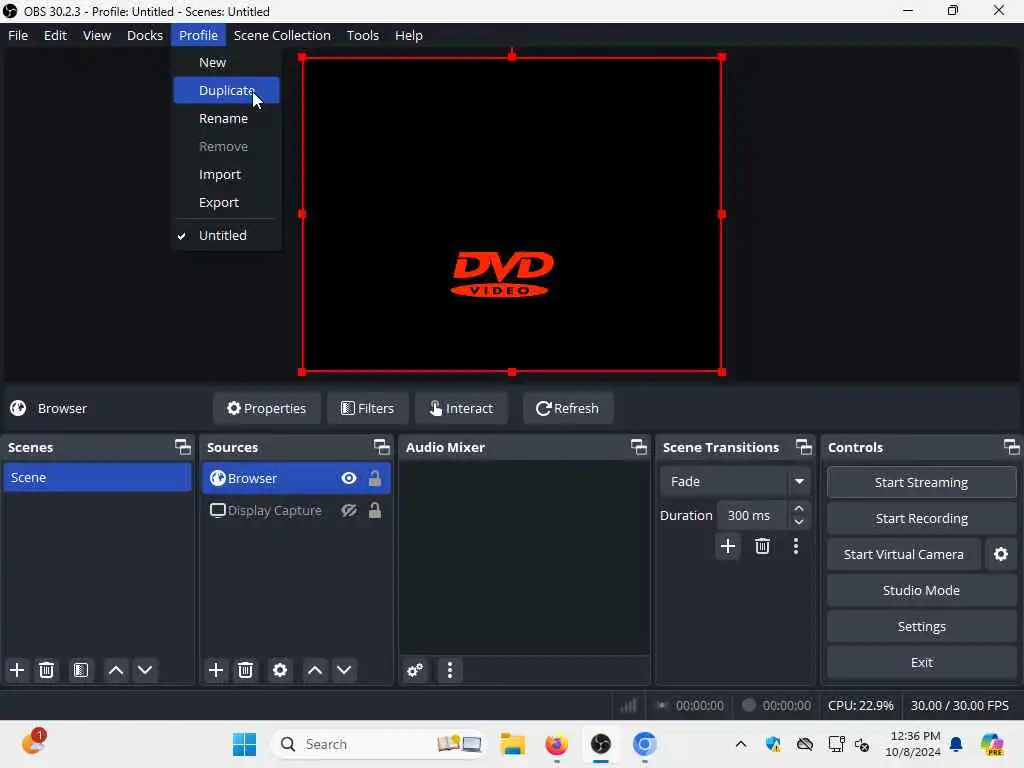The image size is (1024, 768).
Task: Show hidden system tray icons
Action: (x=741, y=744)
